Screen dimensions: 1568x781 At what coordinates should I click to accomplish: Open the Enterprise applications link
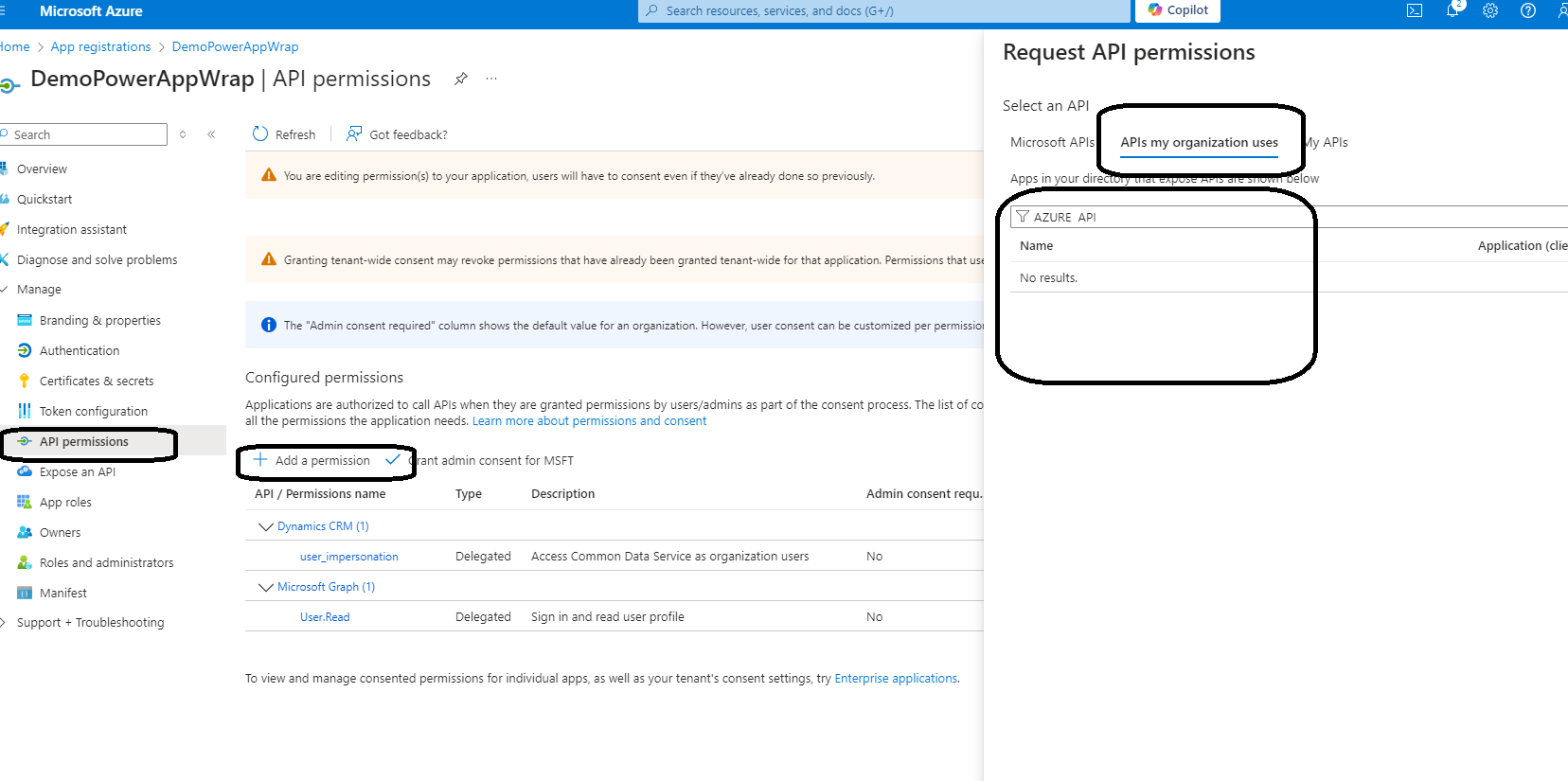896,679
